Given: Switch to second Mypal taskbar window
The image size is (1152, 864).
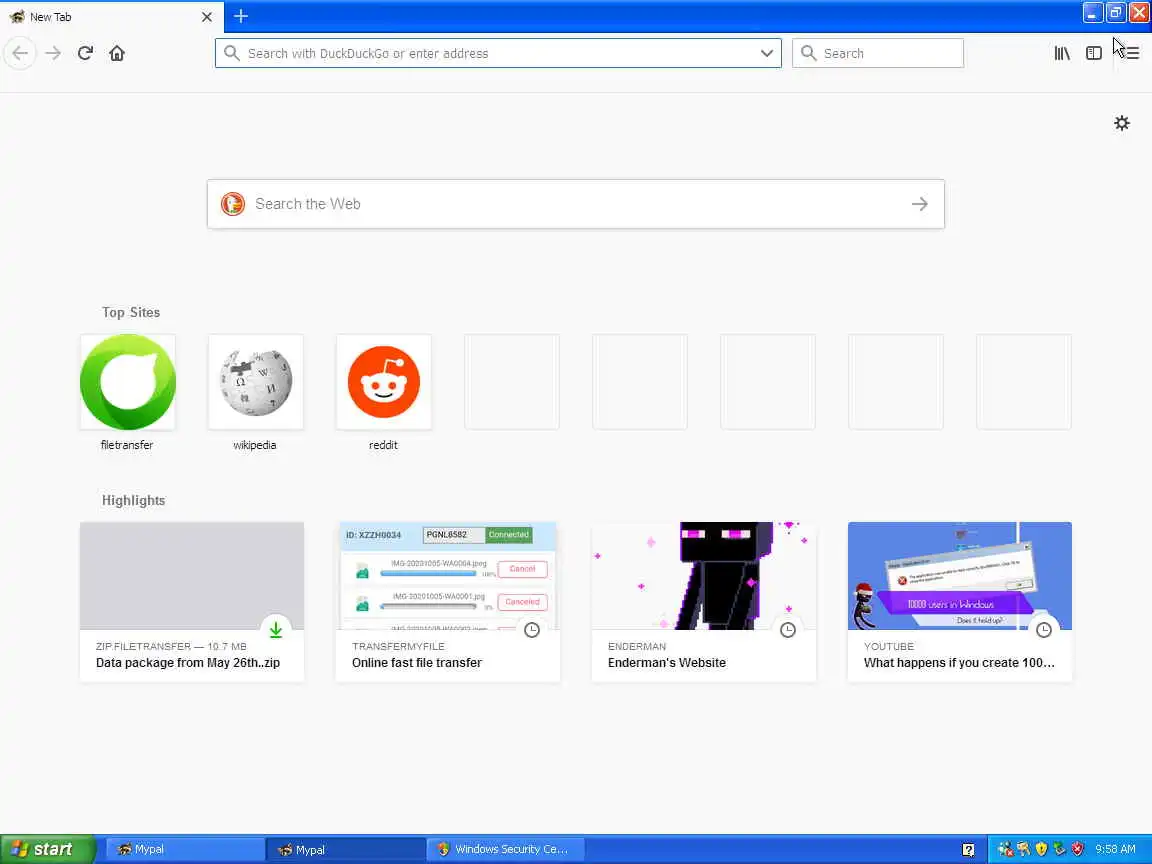Looking at the screenshot, I should [345, 849].
